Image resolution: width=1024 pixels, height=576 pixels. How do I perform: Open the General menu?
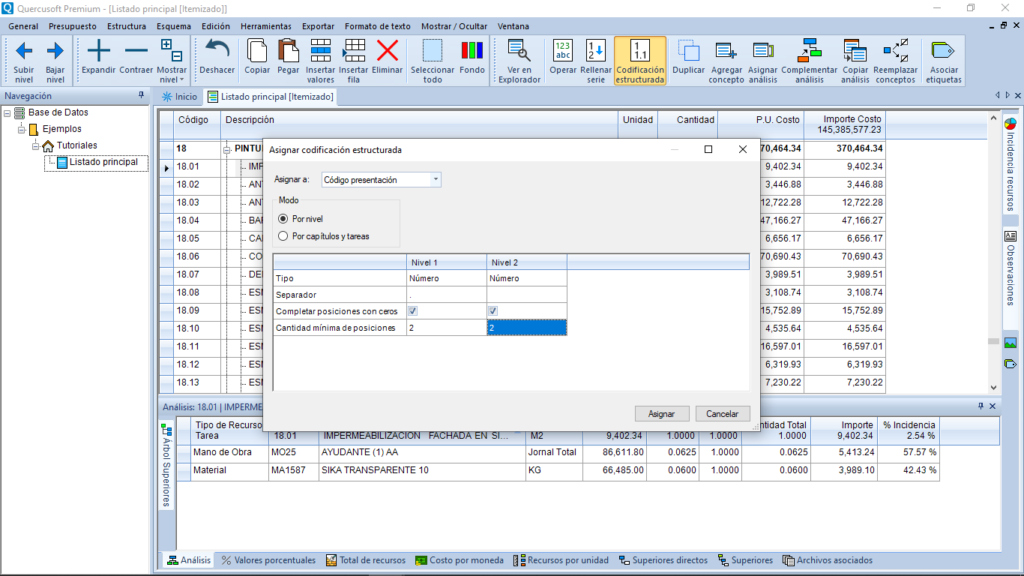tap(24, 26)
